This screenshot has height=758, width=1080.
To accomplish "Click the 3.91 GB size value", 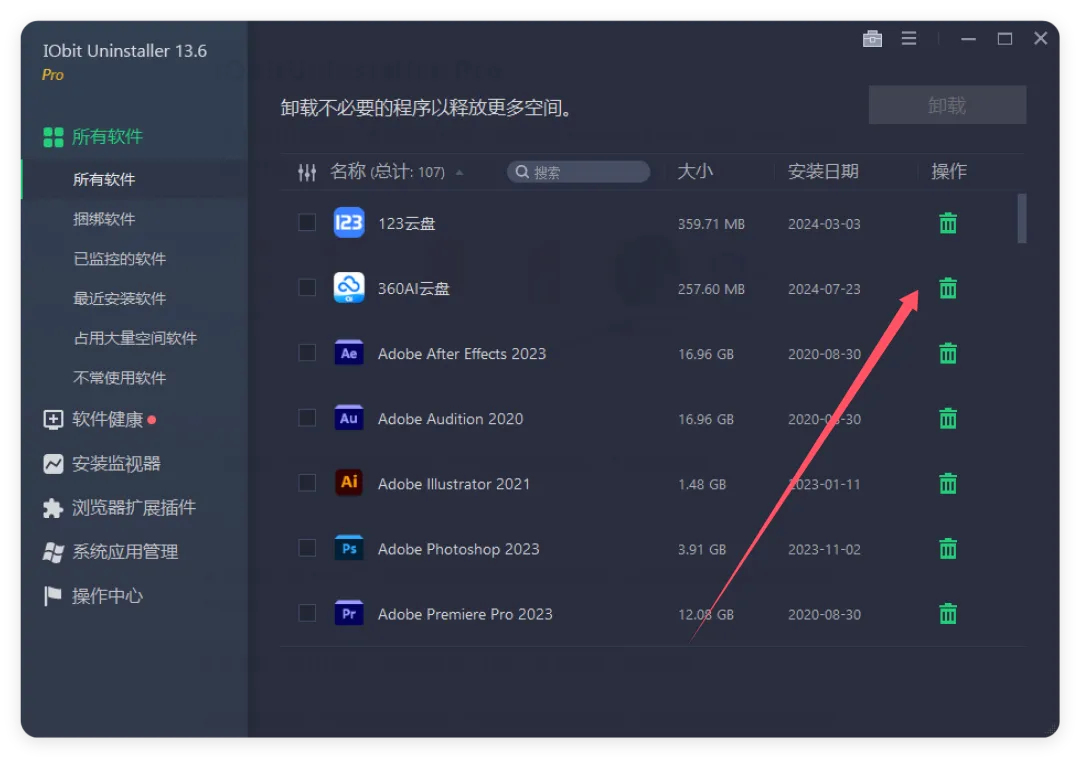I will click(702, 549).
